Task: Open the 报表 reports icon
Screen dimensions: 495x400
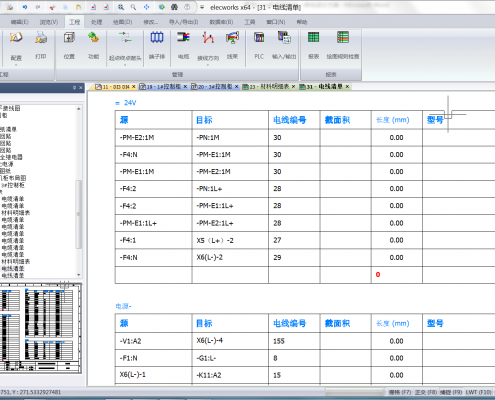Action: click(x=313, y=45)
